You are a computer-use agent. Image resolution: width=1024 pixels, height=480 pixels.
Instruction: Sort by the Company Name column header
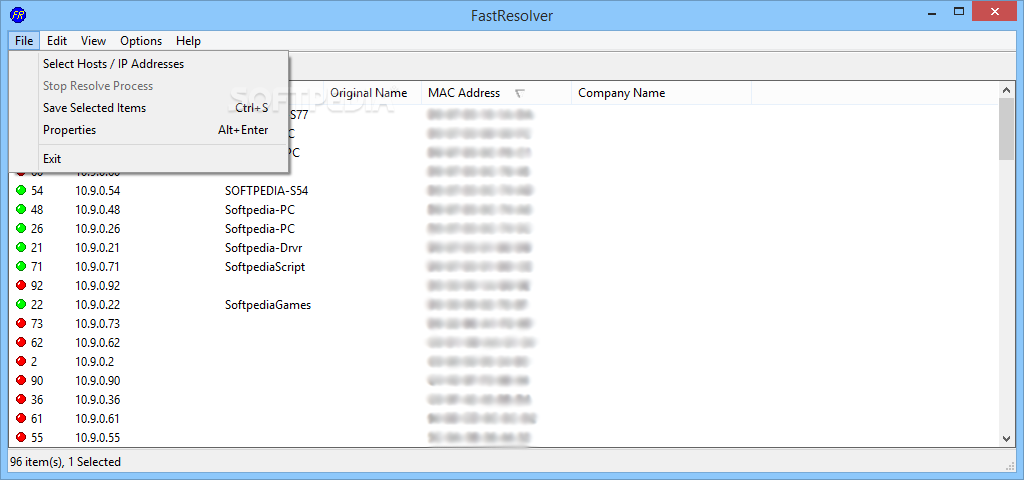click(x=662, y=93)
